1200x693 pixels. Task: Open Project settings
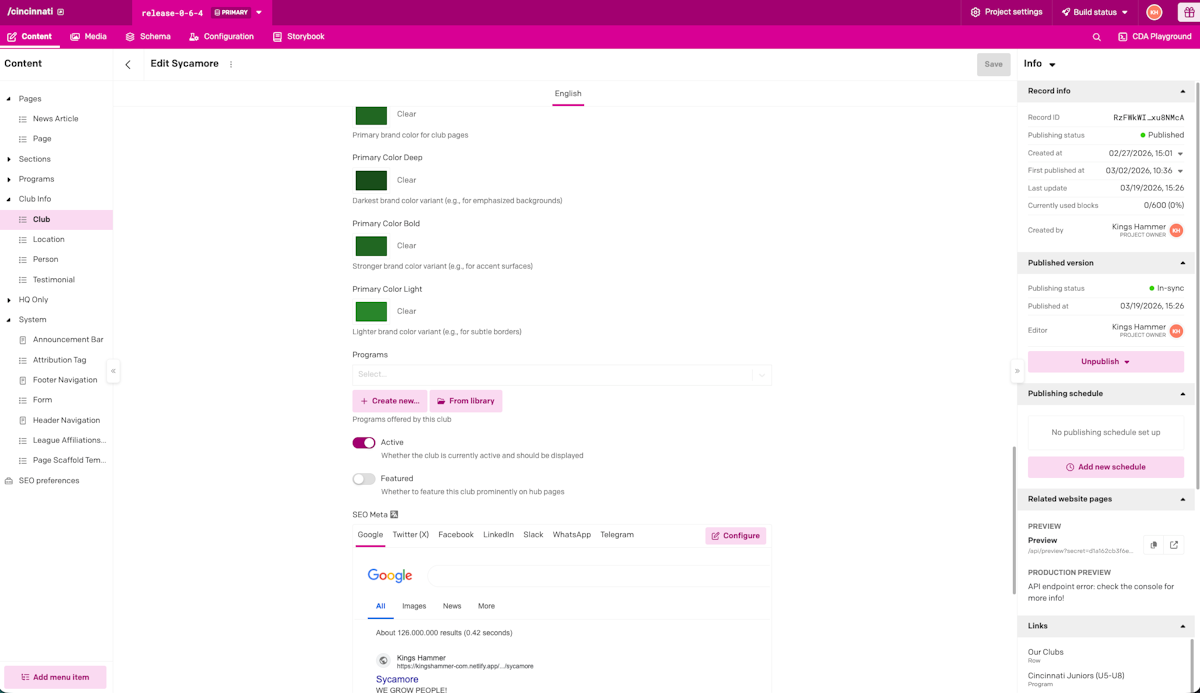click(1006, 12)
